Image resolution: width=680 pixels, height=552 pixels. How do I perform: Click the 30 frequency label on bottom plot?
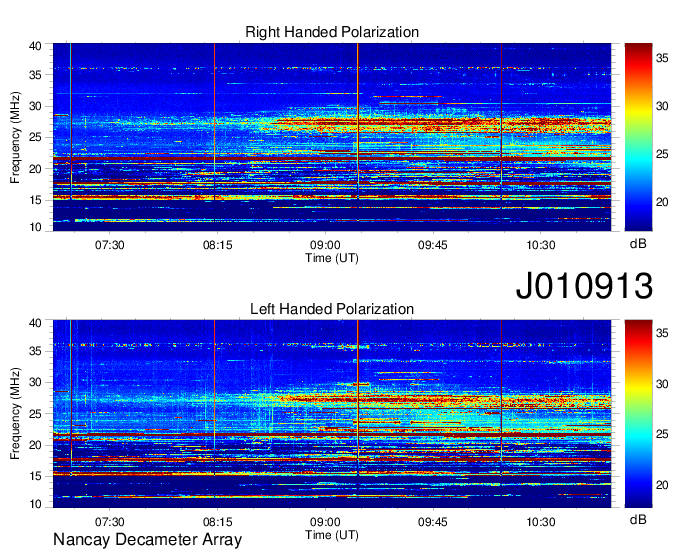pos(35,382)
